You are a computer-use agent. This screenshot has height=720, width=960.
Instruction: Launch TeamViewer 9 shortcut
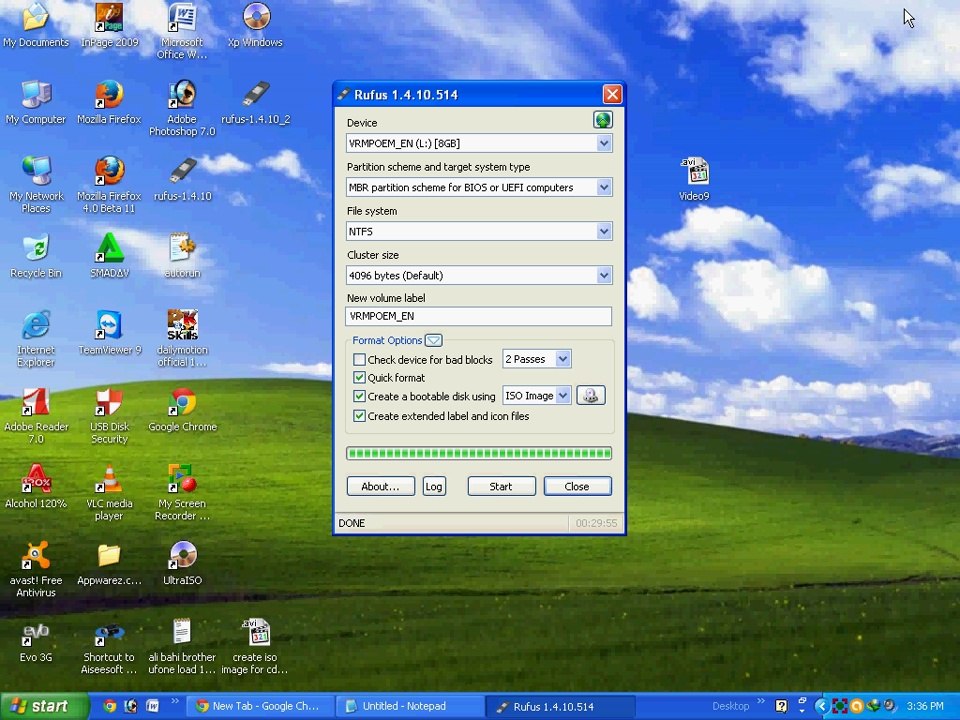[110, 333]
